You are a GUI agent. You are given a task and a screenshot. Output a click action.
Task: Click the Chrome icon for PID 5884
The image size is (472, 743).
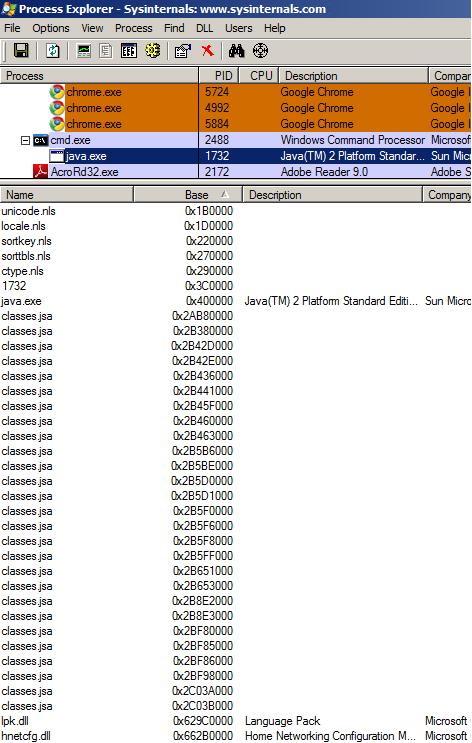[x=57, y=124]
